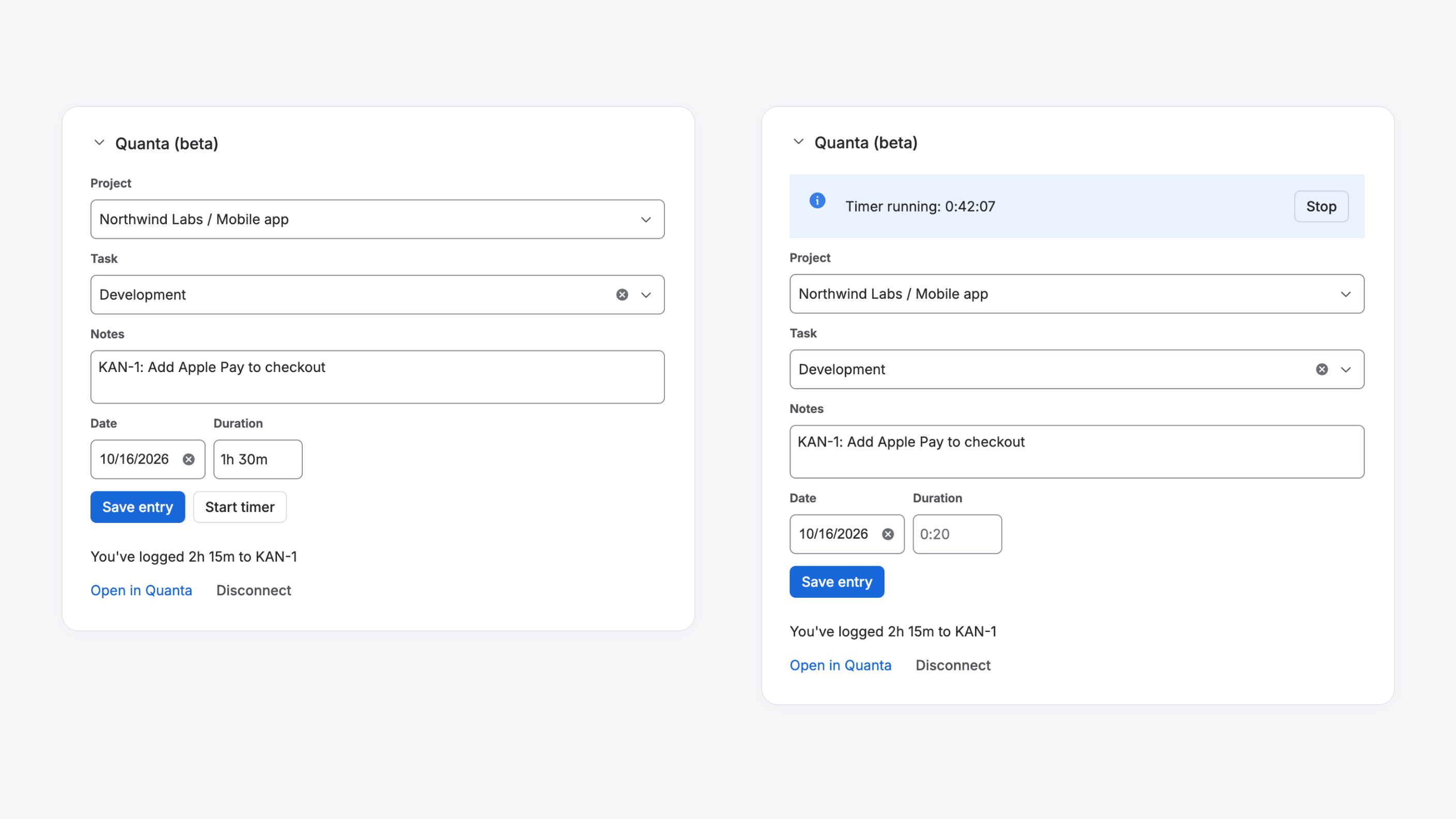Clear the date 10/16/2026 in the right panel
This screenshot has height=819, width=1456.
(x=888, y=534)
